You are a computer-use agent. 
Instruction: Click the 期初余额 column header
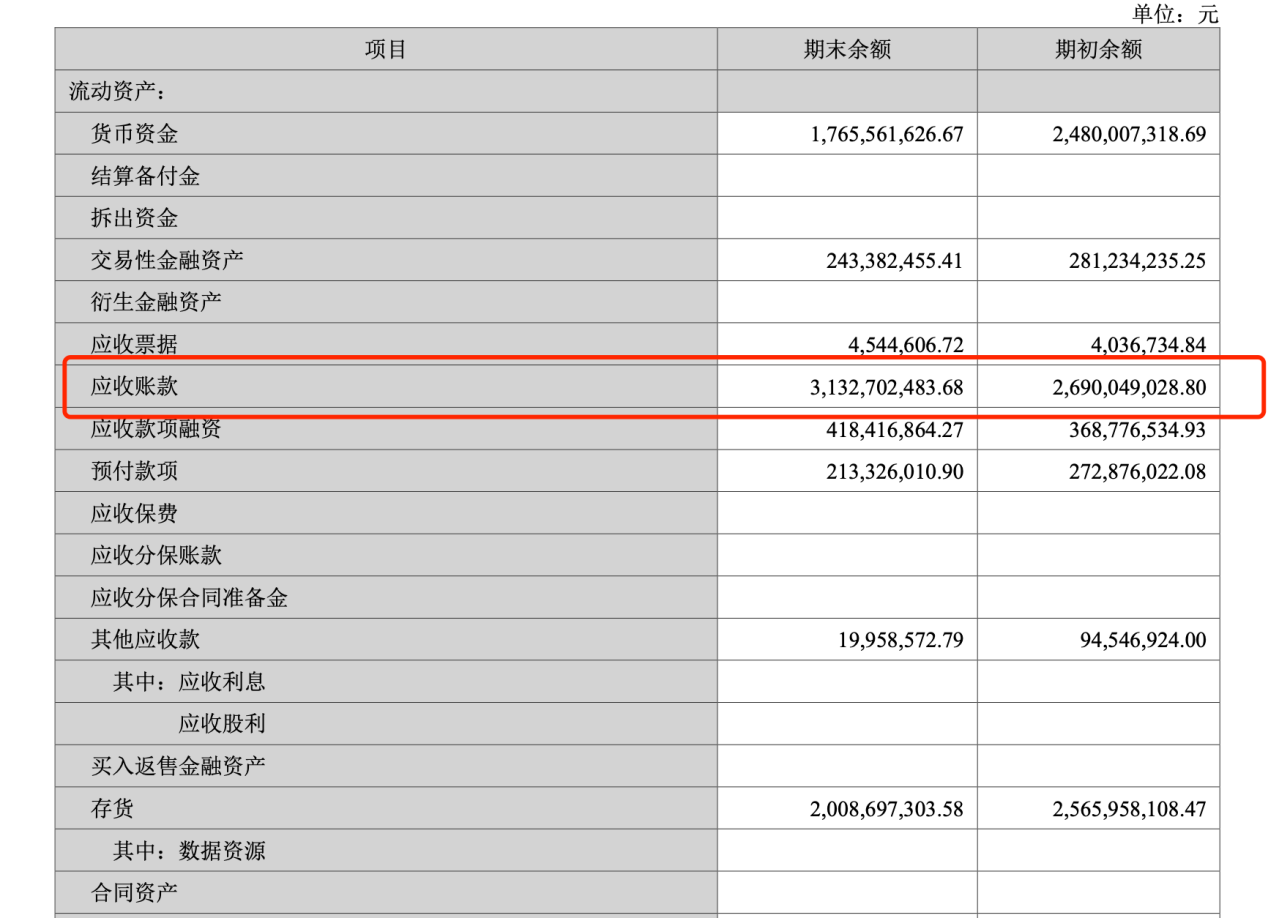click(1098, 49)
